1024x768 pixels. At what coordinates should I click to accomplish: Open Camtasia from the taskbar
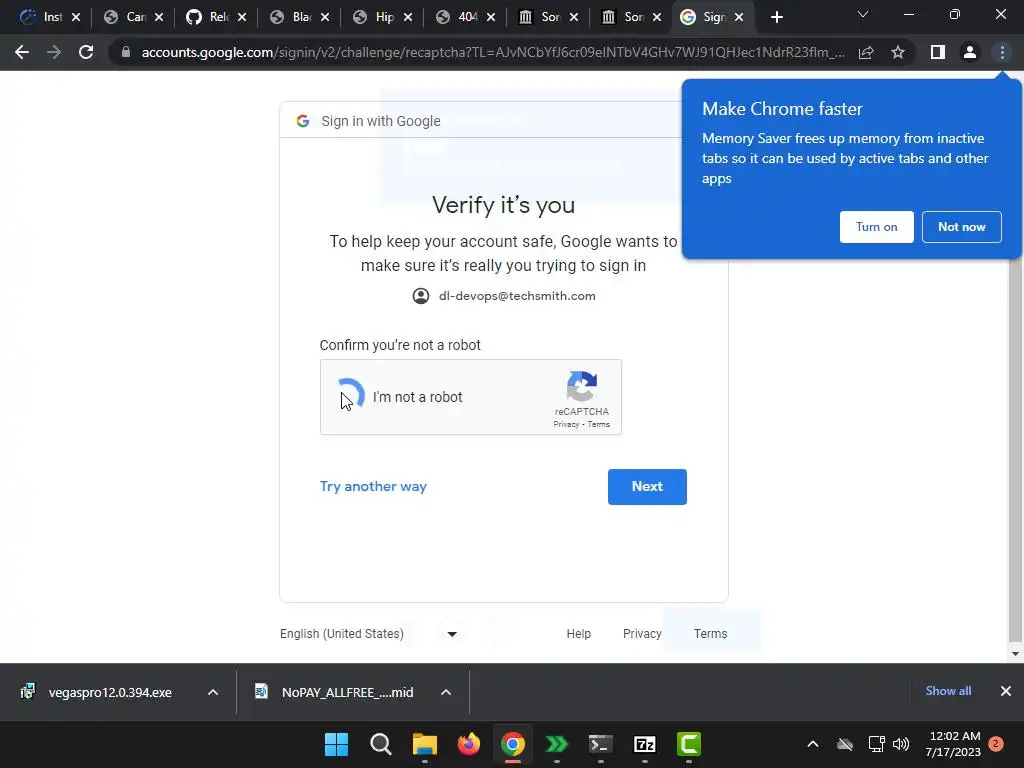click(x=688, y=744)
